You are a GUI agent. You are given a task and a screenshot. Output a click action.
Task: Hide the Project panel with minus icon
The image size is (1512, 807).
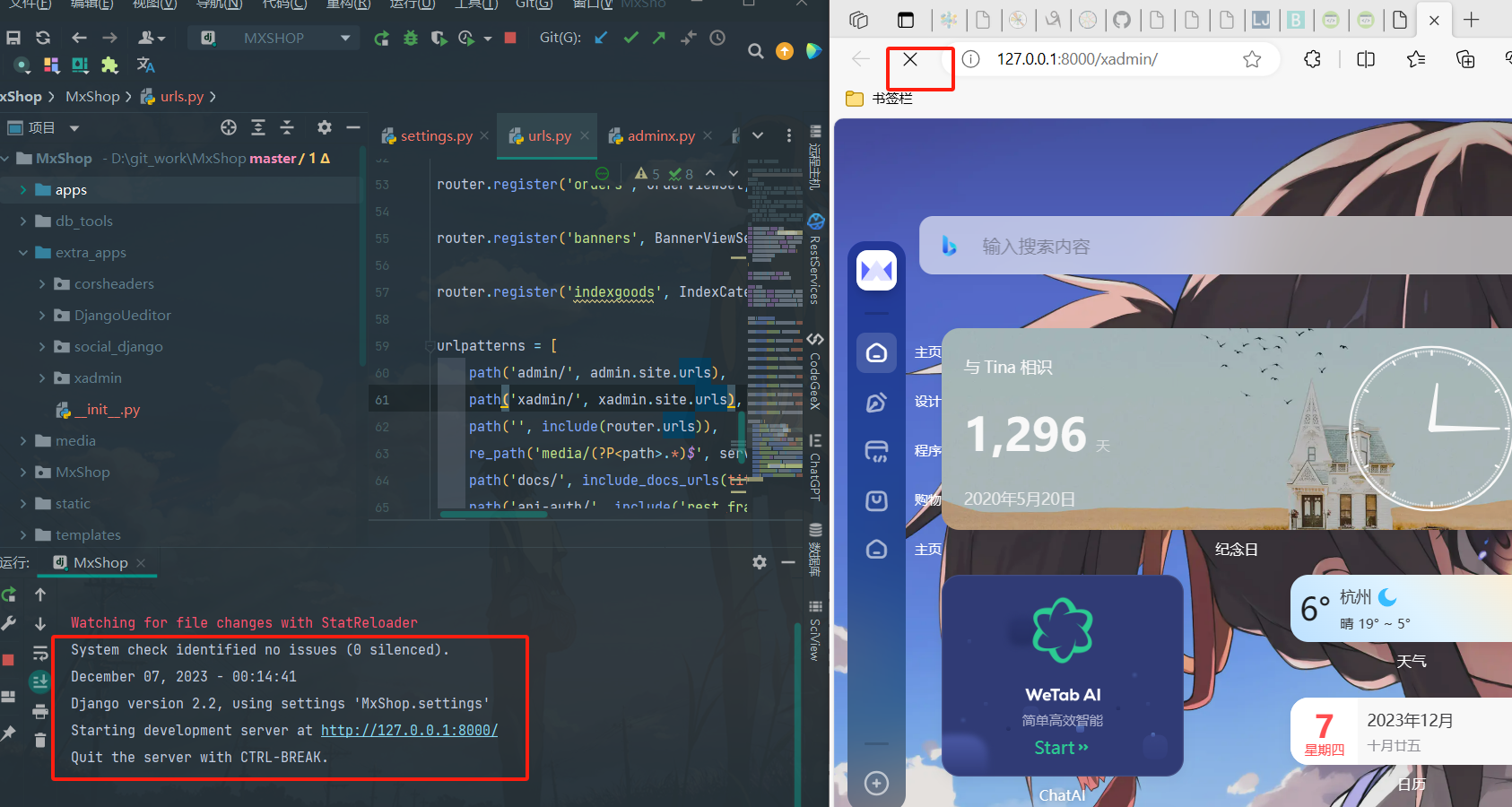tap(353, 127)
